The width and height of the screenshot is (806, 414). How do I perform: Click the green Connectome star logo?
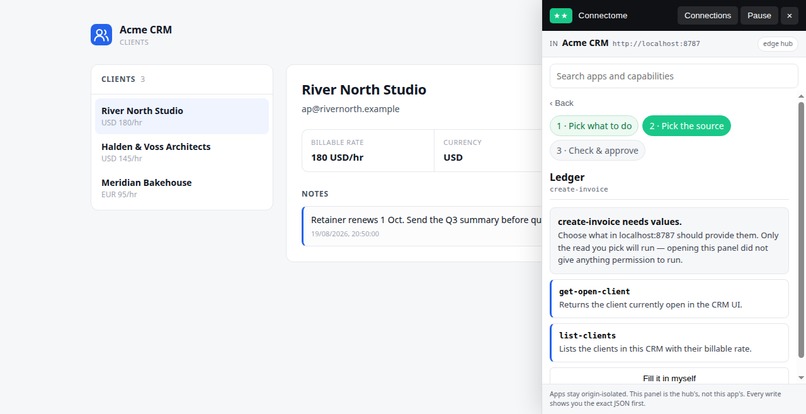(x=561, y=15)
